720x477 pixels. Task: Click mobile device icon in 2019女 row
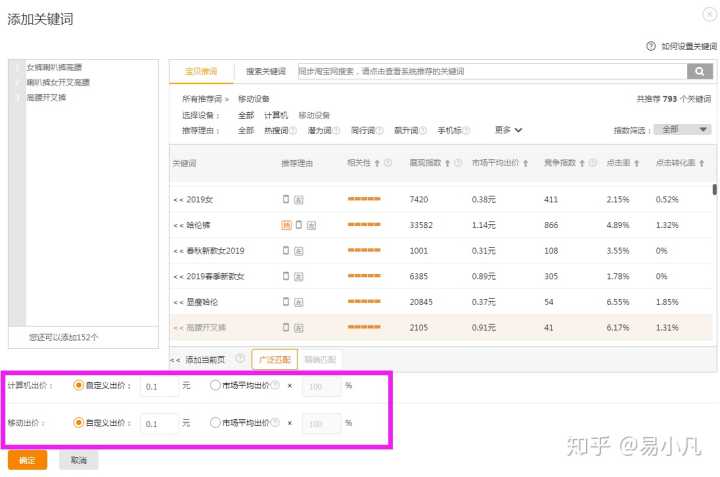(x=287, y=200)
